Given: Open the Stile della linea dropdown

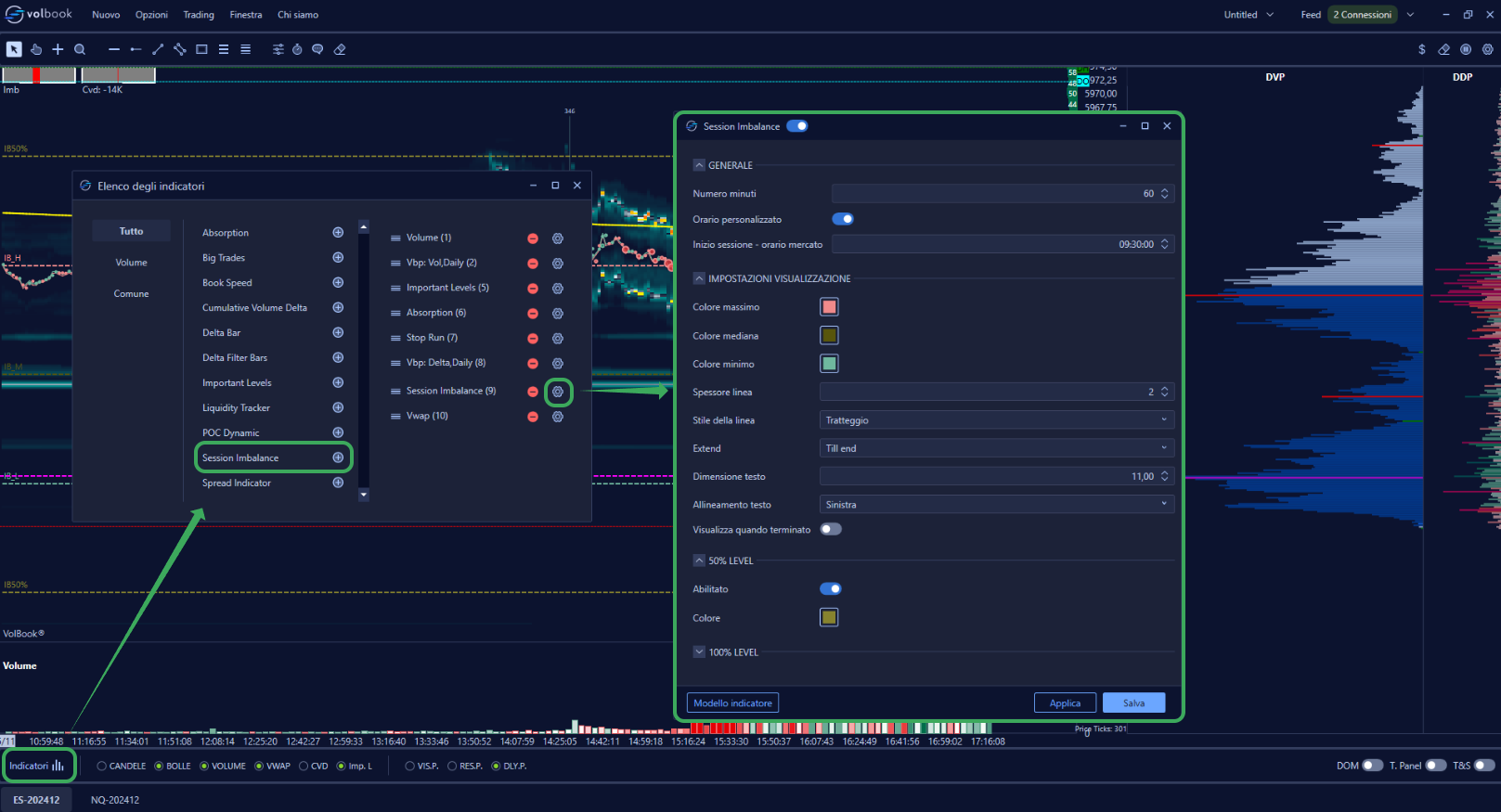Looking at the screenshot, I should pyautogui.click(x=997, y=420).
